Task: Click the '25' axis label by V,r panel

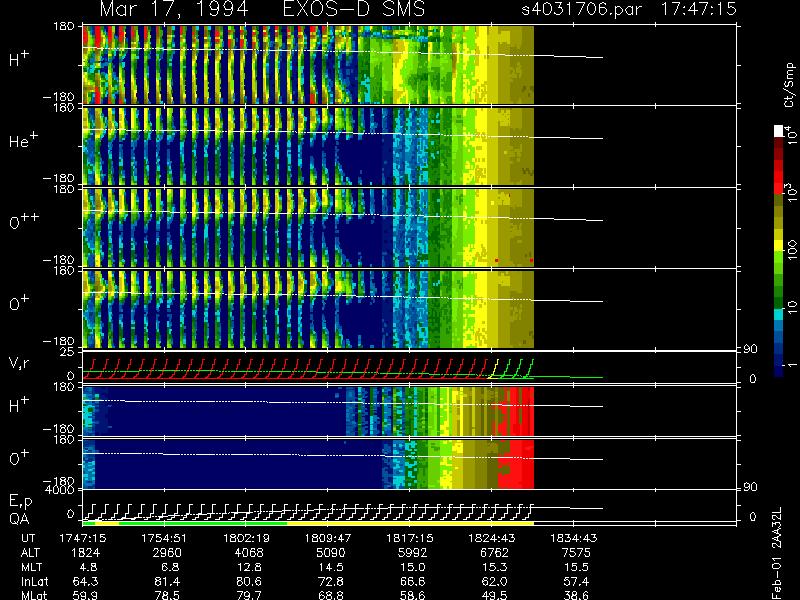Action: pos(68,352)
